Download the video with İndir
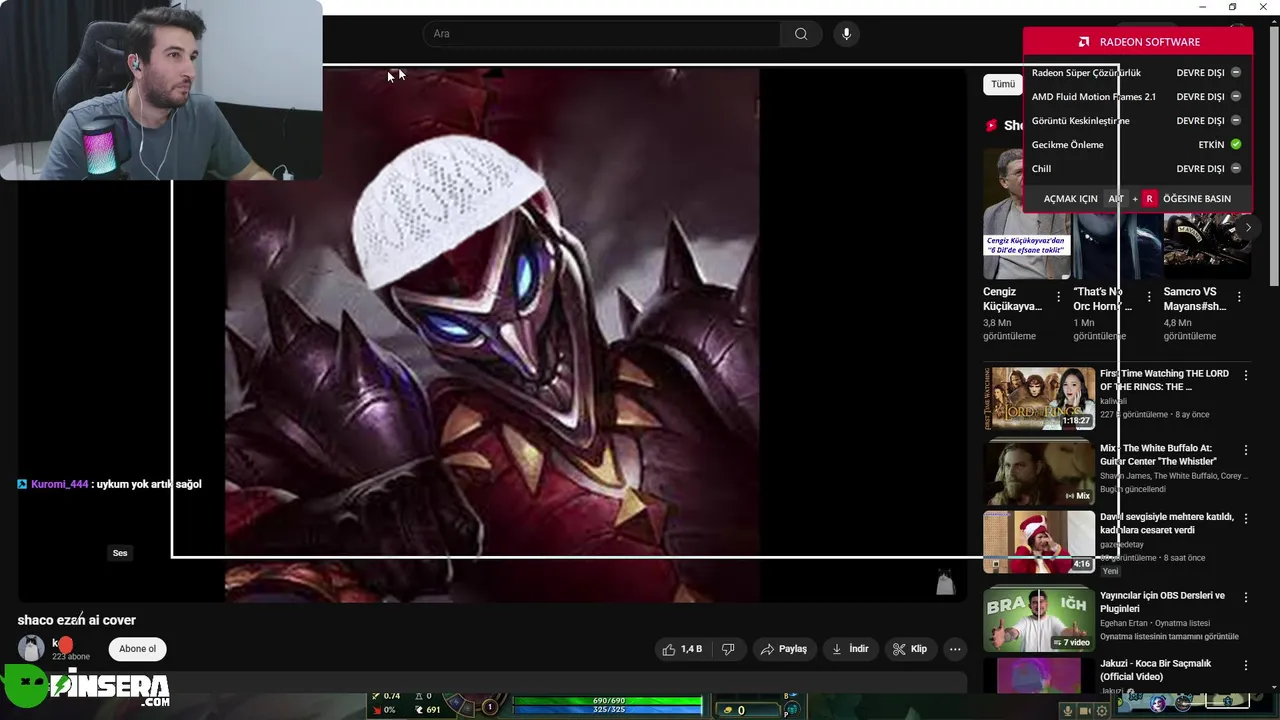1280x720 pixels. [850, 649]
